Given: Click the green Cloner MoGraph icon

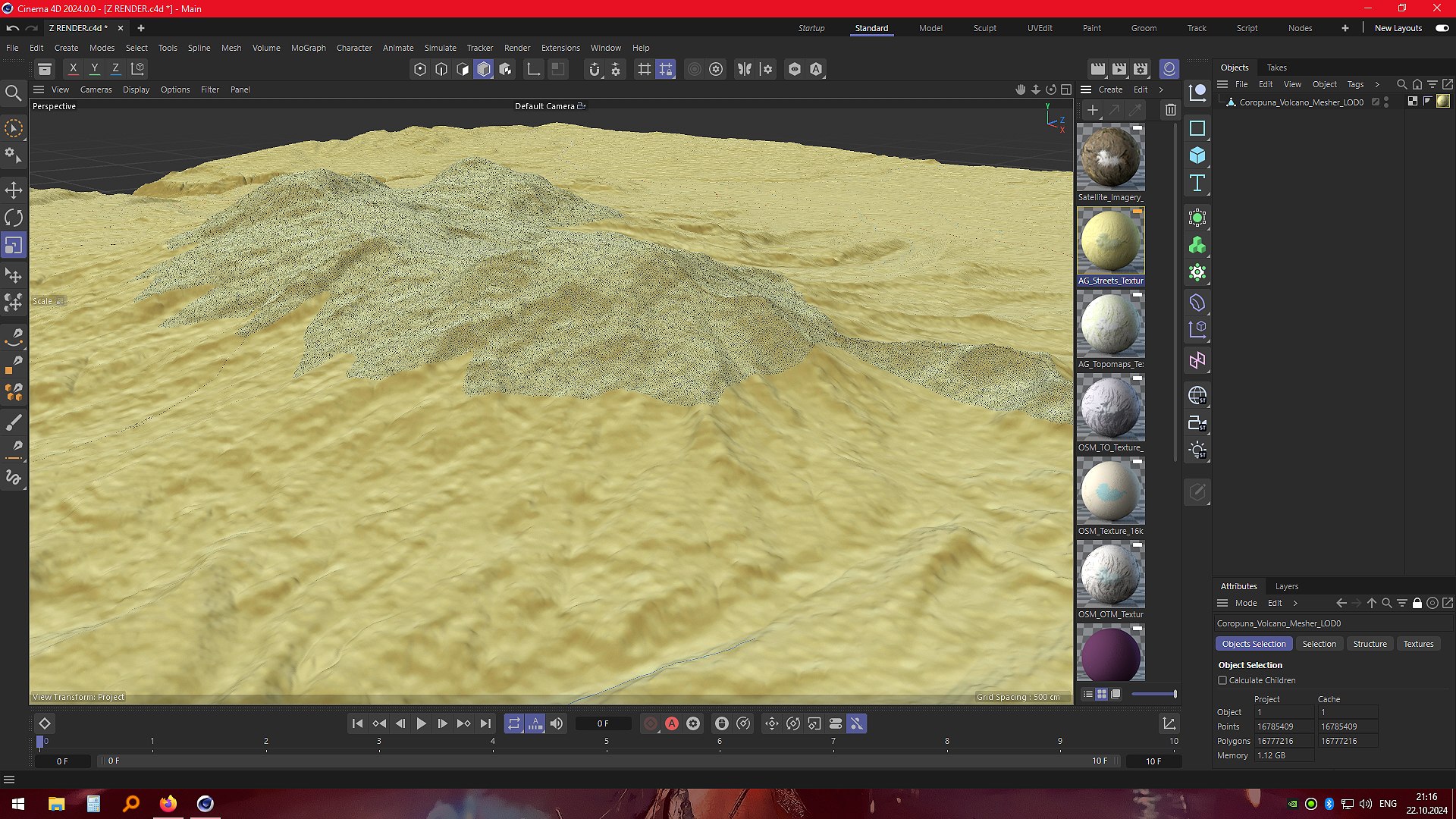Looking at the screenshot, I should pos(1197,246).
